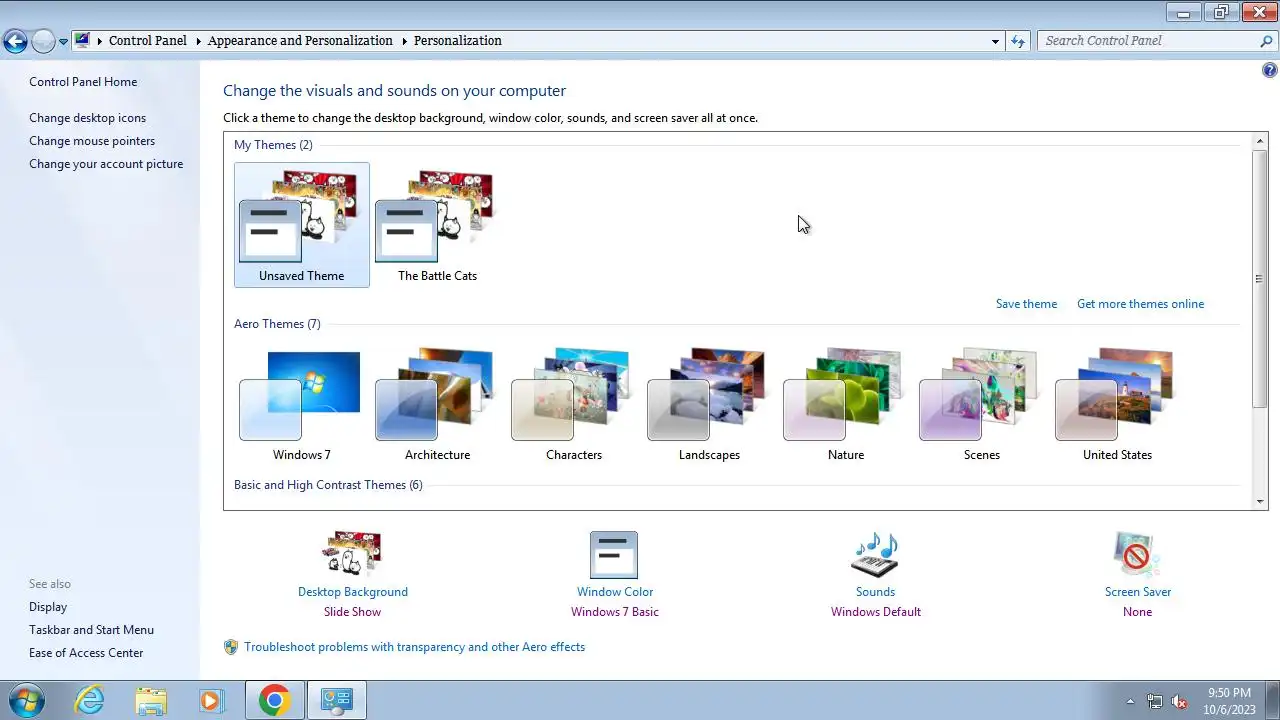Refresh the Control Panel page
Viewport: 1280px width, 720px height.
[x=1018, y=41]
